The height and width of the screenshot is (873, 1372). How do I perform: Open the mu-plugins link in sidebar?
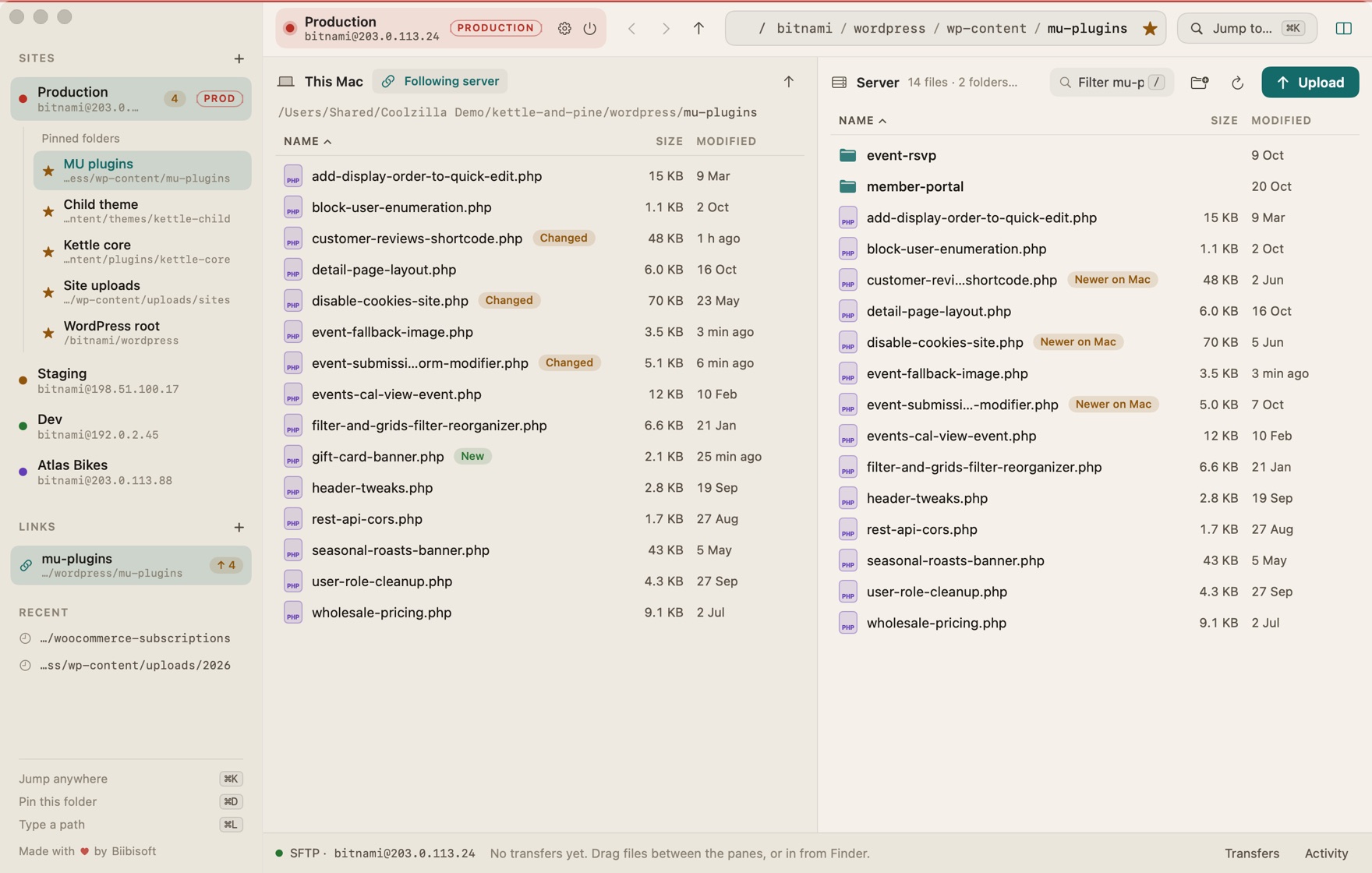click(131, 565)
